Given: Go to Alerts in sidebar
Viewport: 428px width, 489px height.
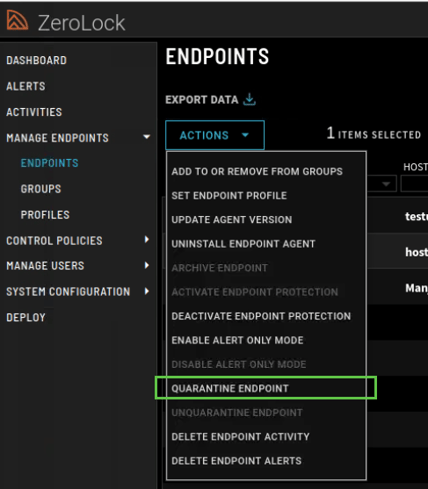Looking at the screenshot, I should [26, 86].
